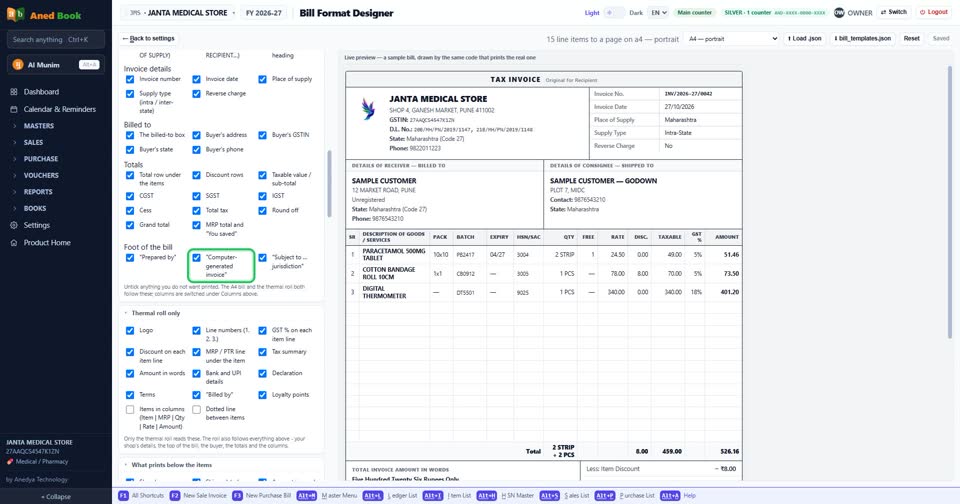Toggle the Light/Dark theme switch
The width and height of the screenshot is (960, 504).
point(614,12)
